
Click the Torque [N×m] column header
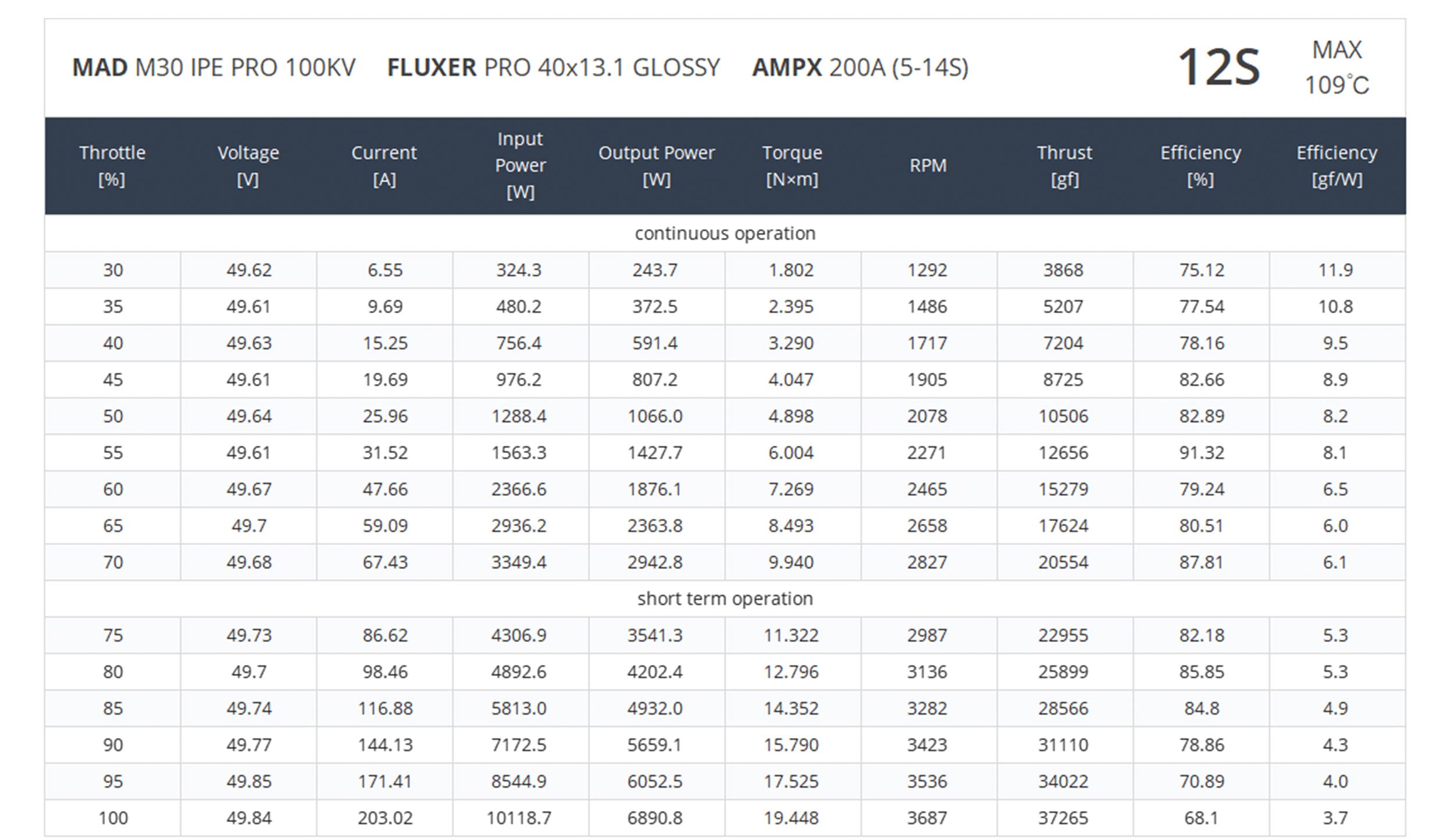point(792,166)
